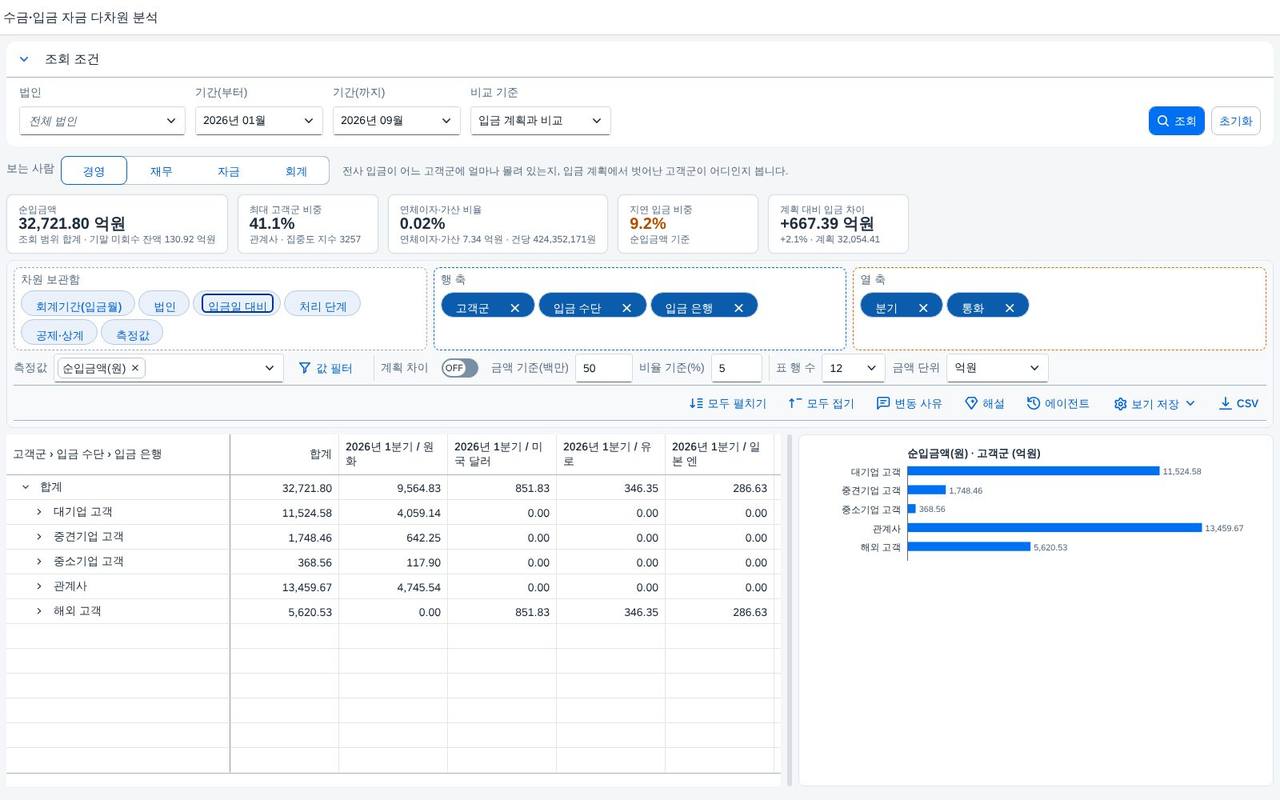Open the 에이전트 history icon

coord(1034,404)
